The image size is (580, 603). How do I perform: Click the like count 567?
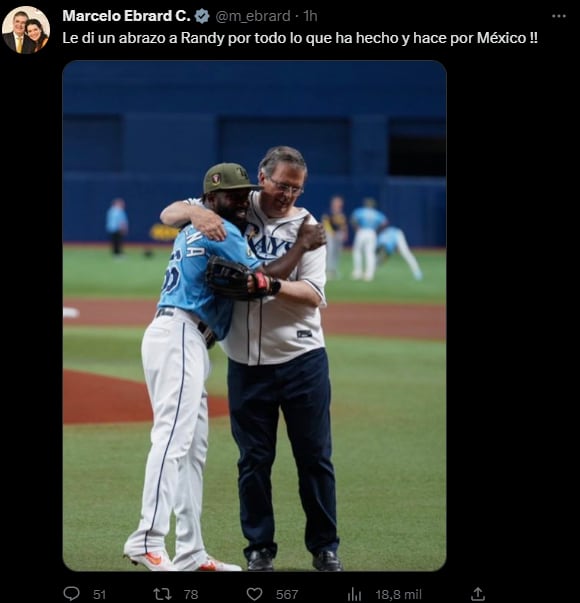point(287,595)
